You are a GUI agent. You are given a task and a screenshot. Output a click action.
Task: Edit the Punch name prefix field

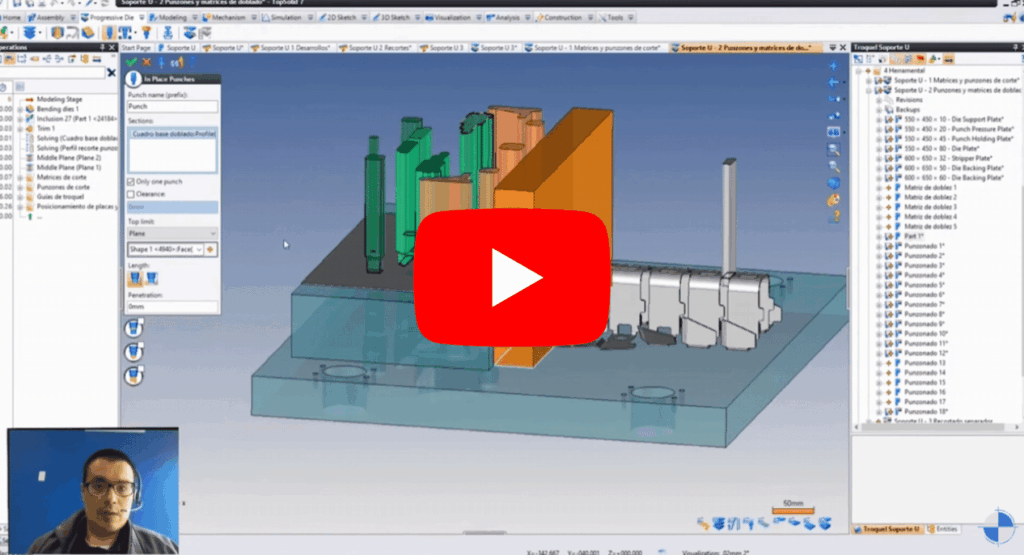coord(172,106)
